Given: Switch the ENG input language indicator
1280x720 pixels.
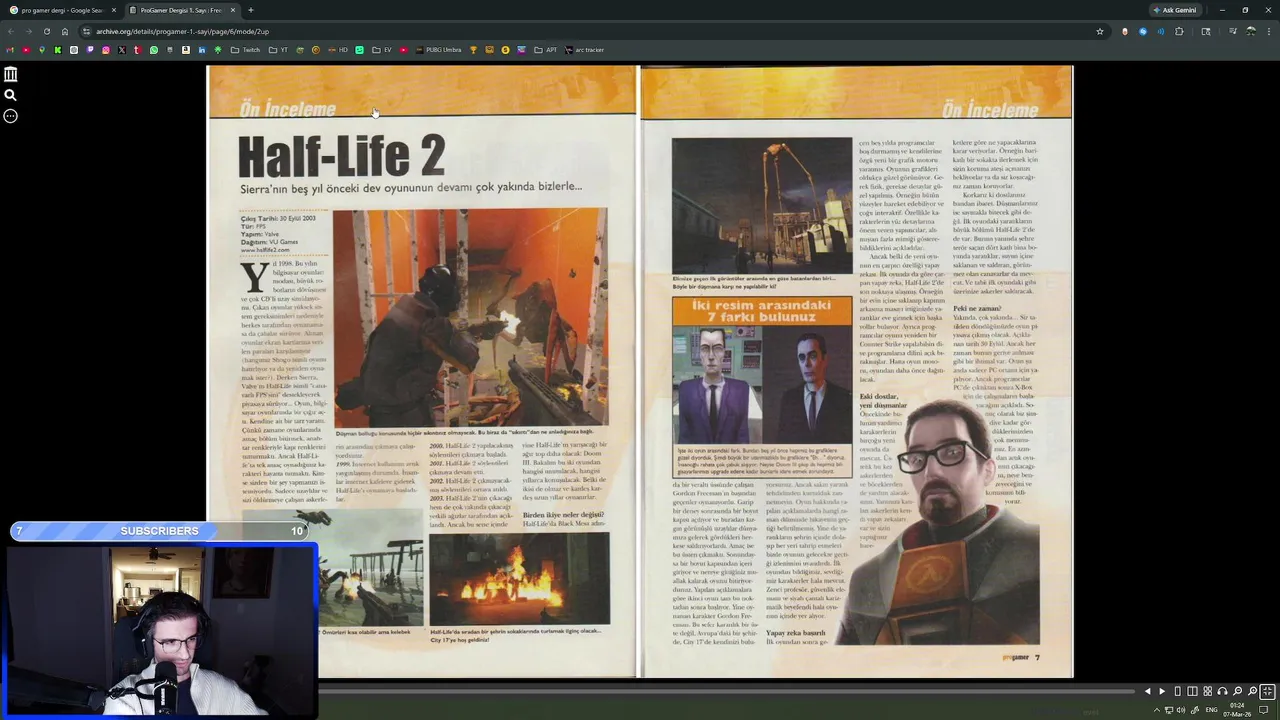Looking at the screenshot, I should [x=1212, y=710].
